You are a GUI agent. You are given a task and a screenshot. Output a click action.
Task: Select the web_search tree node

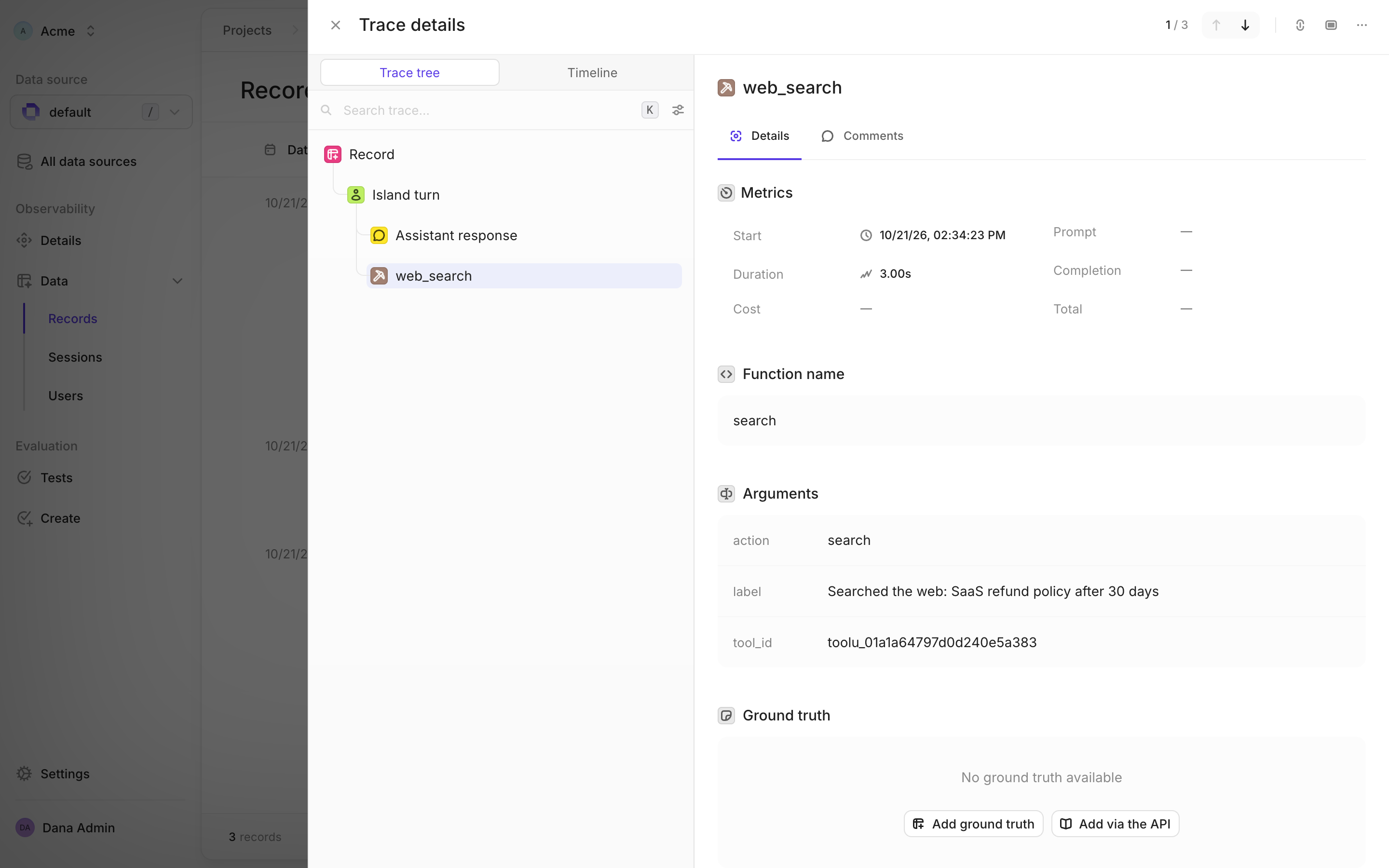[524, 275]
